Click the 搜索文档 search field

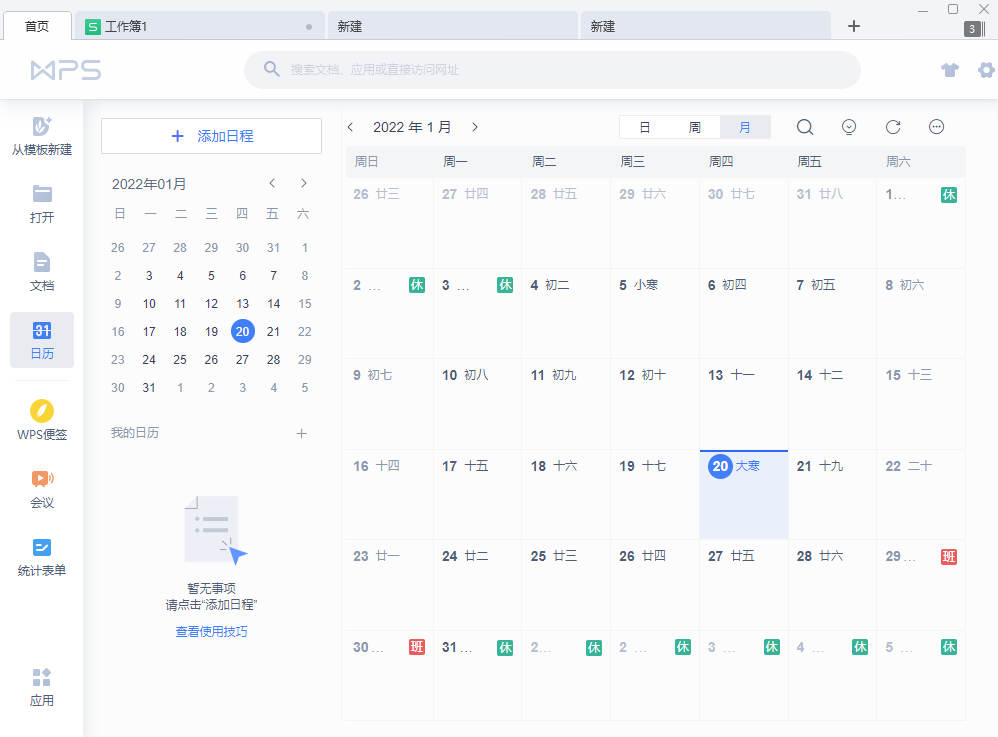552,69
